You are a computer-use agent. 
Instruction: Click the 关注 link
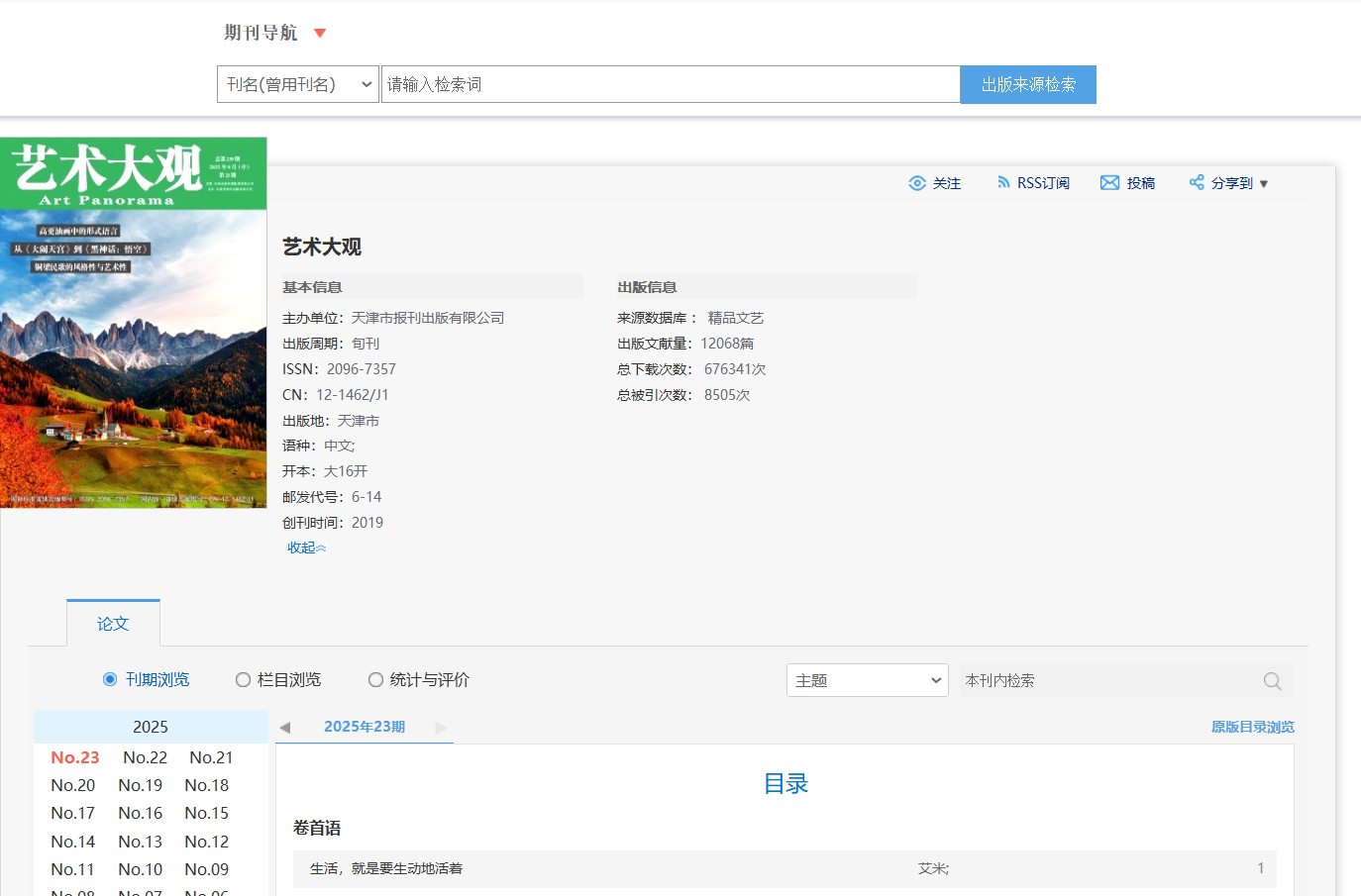pyautogui.click(x=947, y=183)
